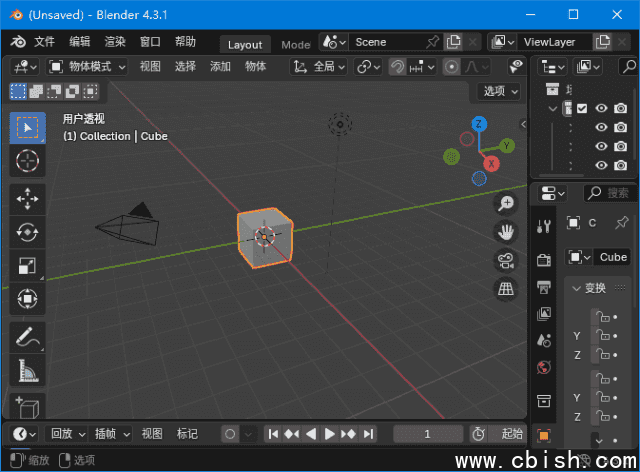This screenshot has width=640, height=472.
Task: Open the Scene properties tab
Action: coord(544,341)
